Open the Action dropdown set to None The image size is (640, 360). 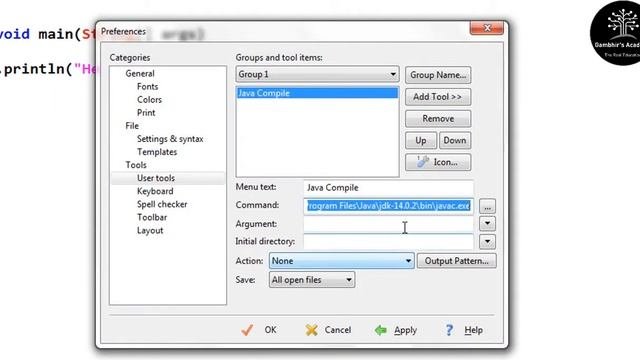342,261
